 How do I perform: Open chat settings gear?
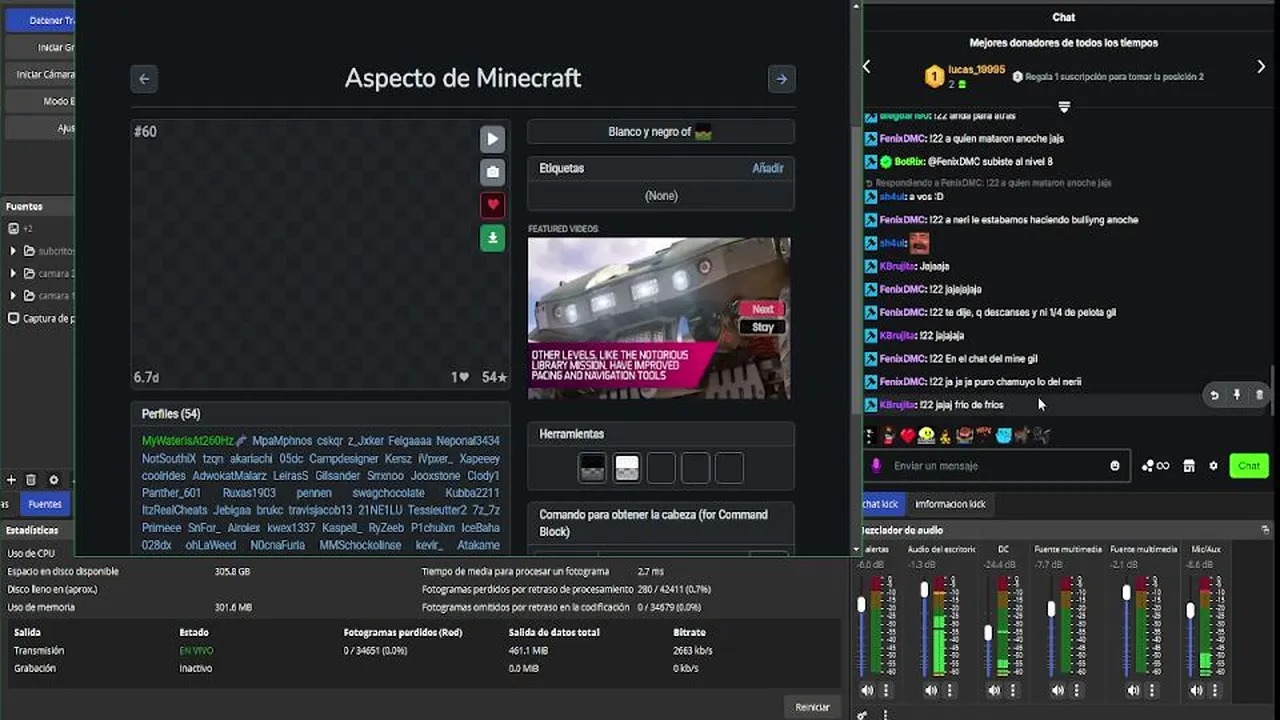[1213, 466]
